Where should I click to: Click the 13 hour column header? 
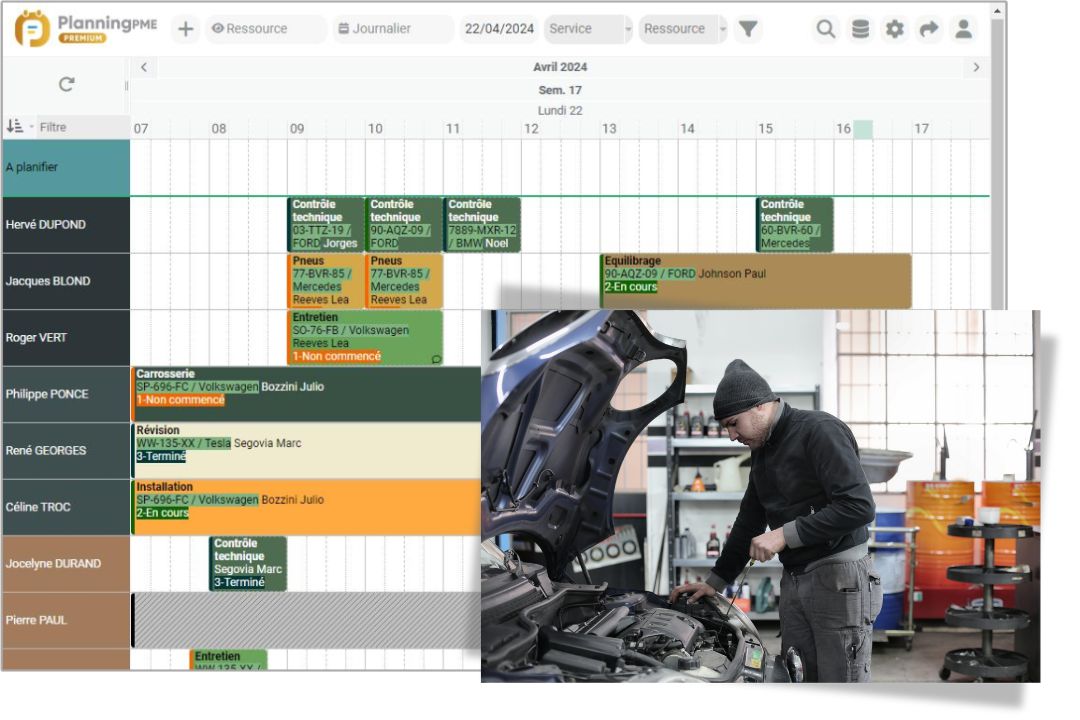coord(609,129)
